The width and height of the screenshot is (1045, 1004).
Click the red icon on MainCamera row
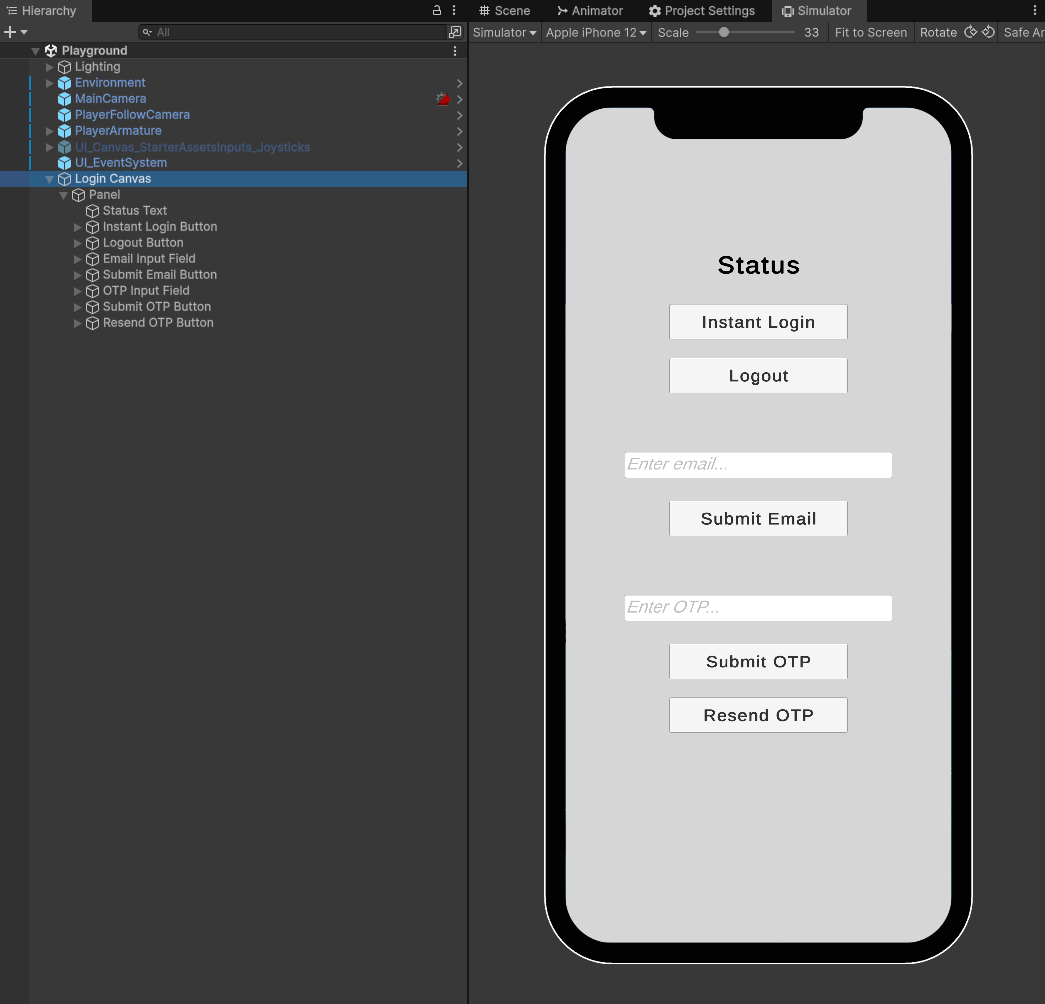[442, 99]
